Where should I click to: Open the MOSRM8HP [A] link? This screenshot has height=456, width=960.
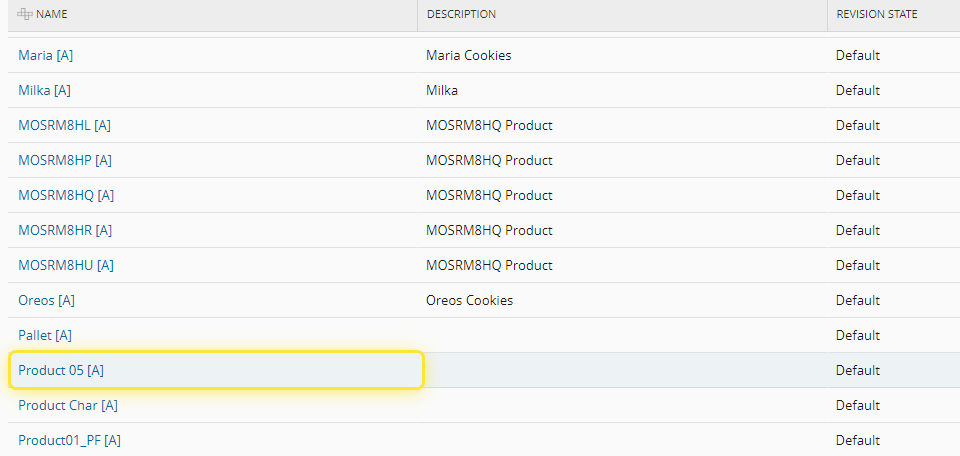65,160
